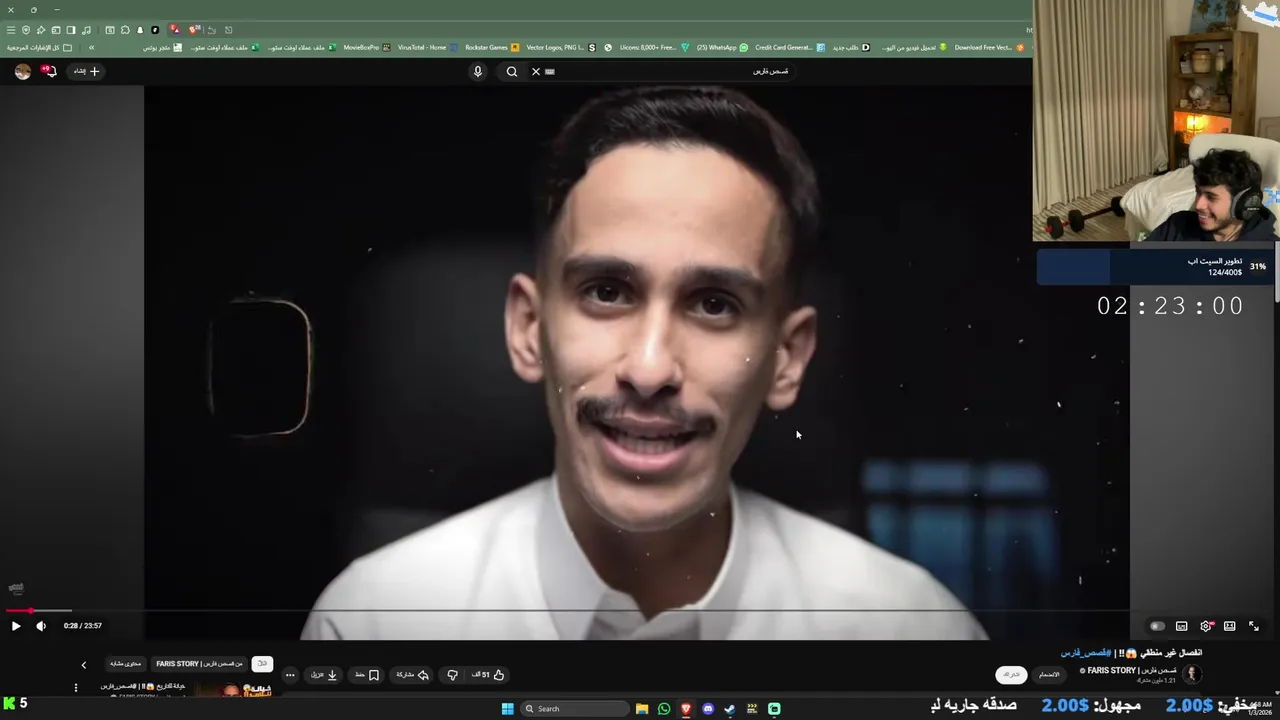This screenshot has width=1280, height=720.
Task: Subscribe to FARIS STORY channel
Action: (x=1012, y=675)
